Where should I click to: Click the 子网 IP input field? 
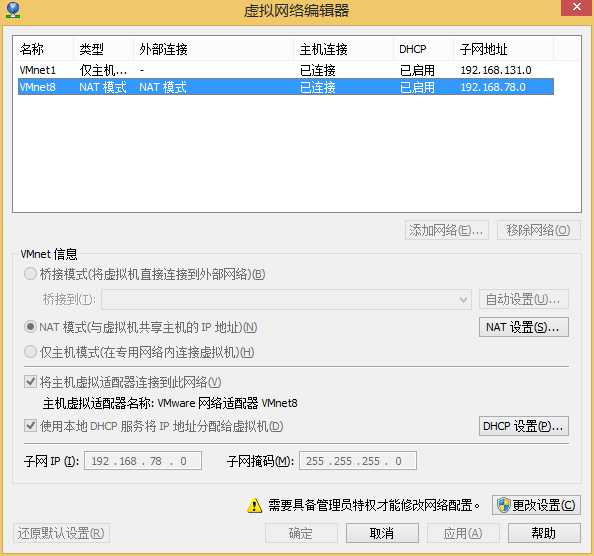(x=143, y=461)
